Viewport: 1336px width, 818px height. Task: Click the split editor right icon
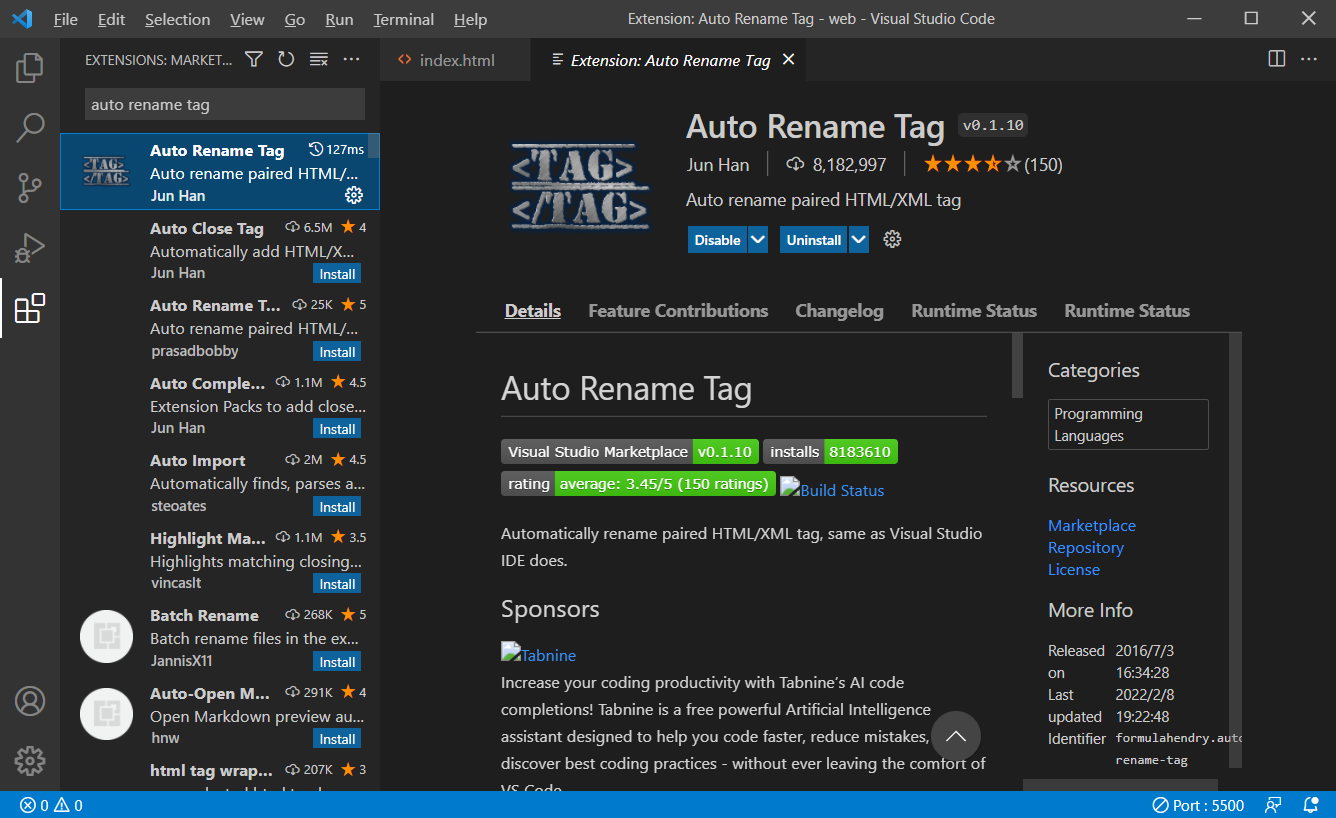1276,59
